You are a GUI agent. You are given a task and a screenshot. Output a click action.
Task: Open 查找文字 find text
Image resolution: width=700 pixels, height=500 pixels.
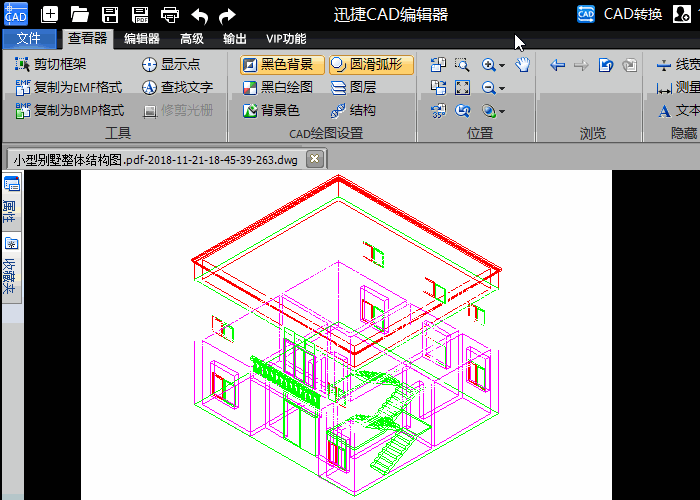click(x=177, y=88)
